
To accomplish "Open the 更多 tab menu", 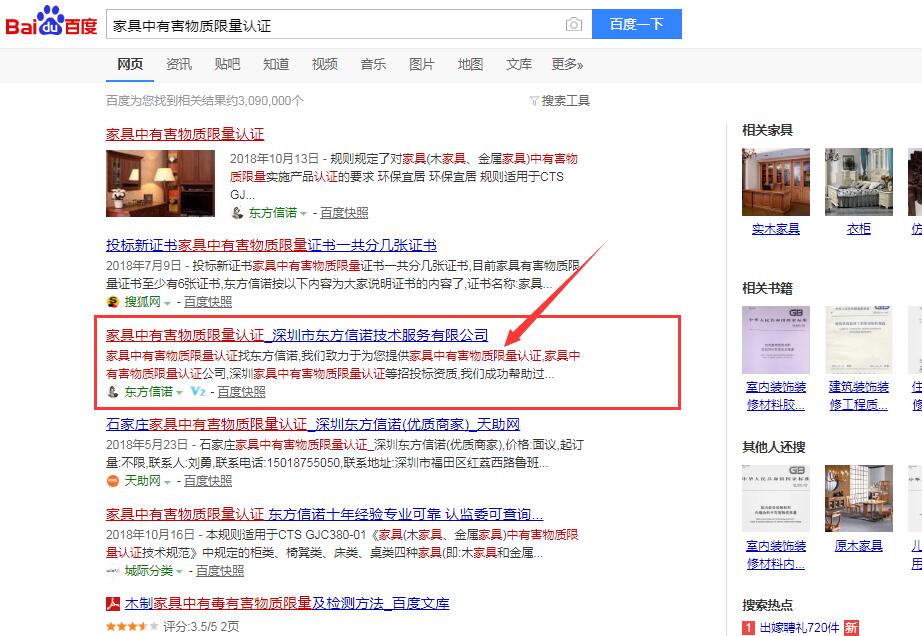I will [567, 64].
